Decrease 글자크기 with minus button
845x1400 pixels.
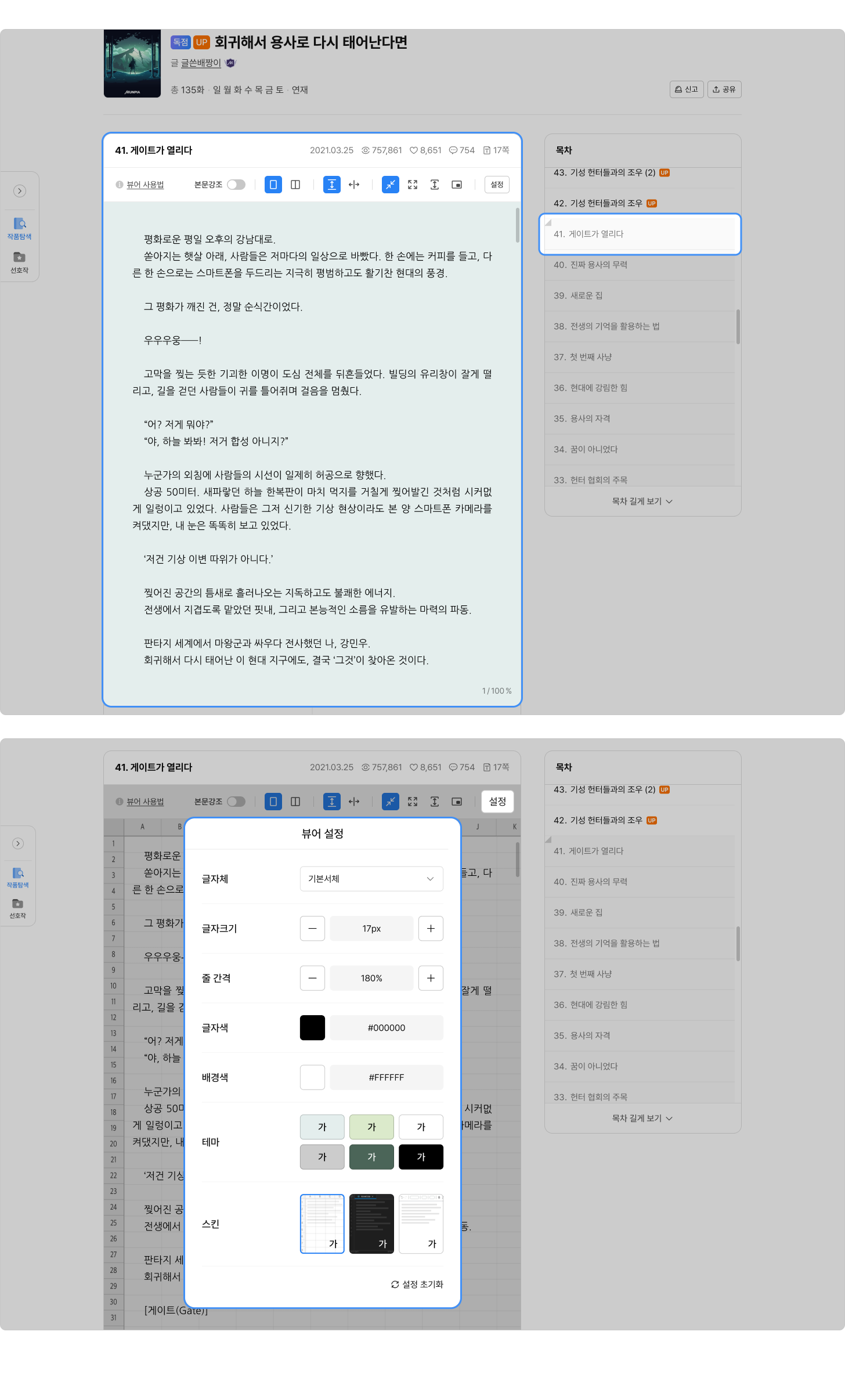point(312,929)
